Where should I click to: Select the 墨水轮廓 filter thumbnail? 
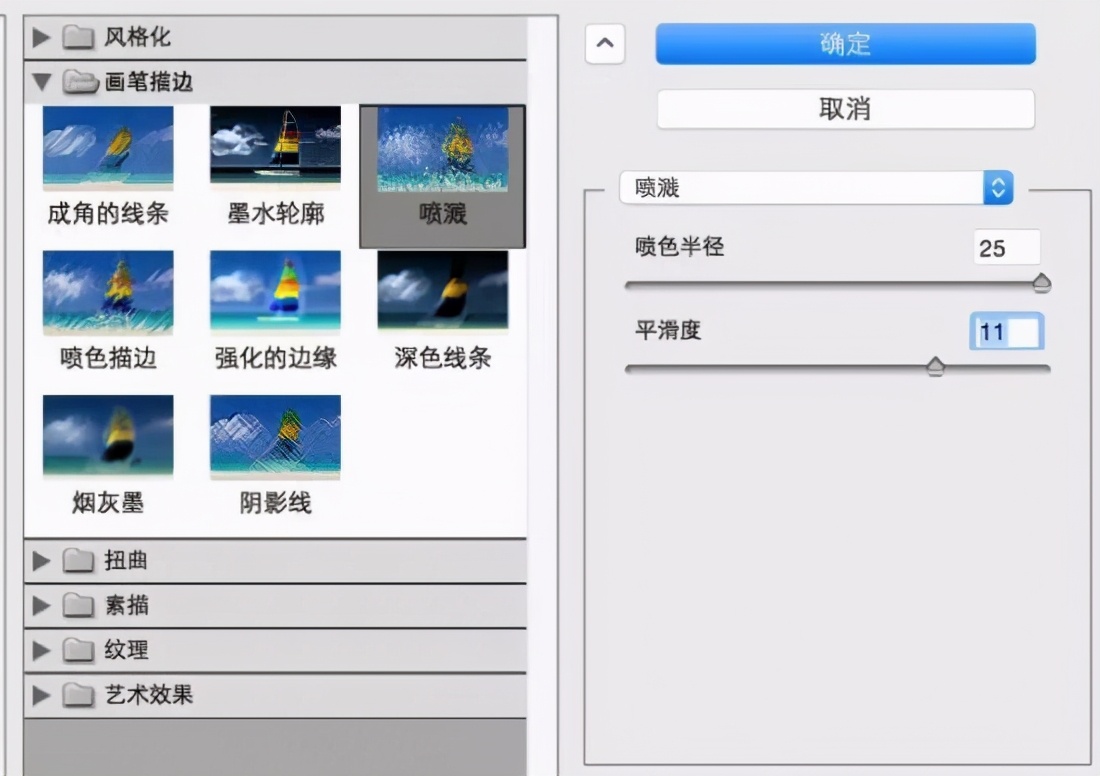[x=275, y=149]
